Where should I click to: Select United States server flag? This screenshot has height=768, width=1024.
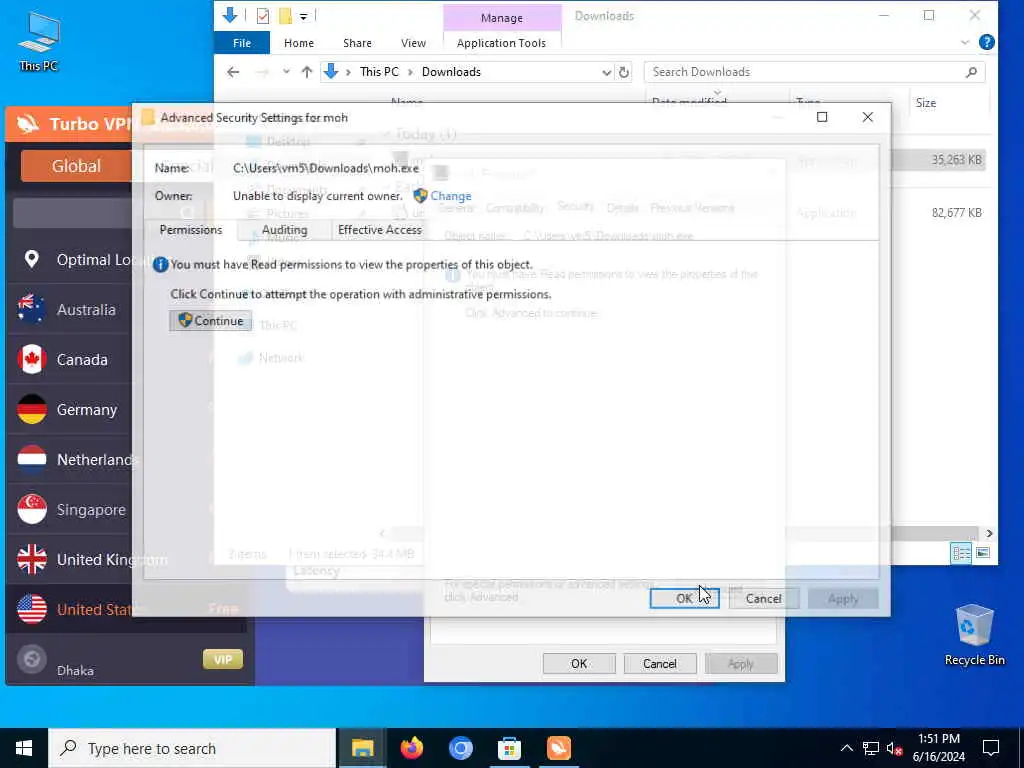point(31,609)
